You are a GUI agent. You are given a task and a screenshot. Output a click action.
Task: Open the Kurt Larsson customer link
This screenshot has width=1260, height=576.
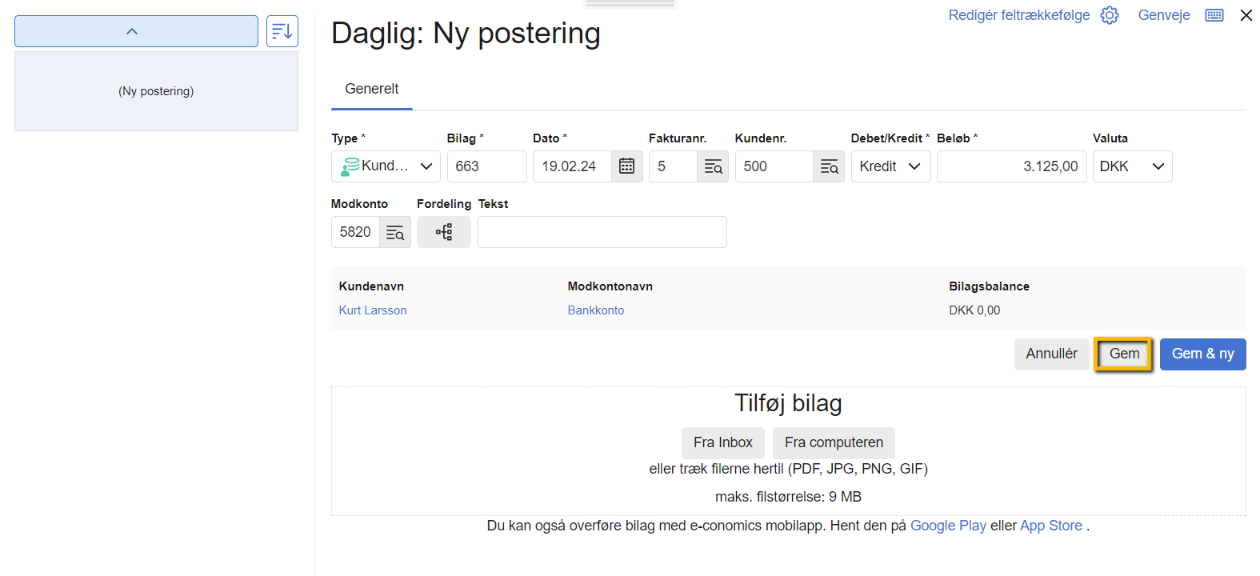[x=372, y=310]
